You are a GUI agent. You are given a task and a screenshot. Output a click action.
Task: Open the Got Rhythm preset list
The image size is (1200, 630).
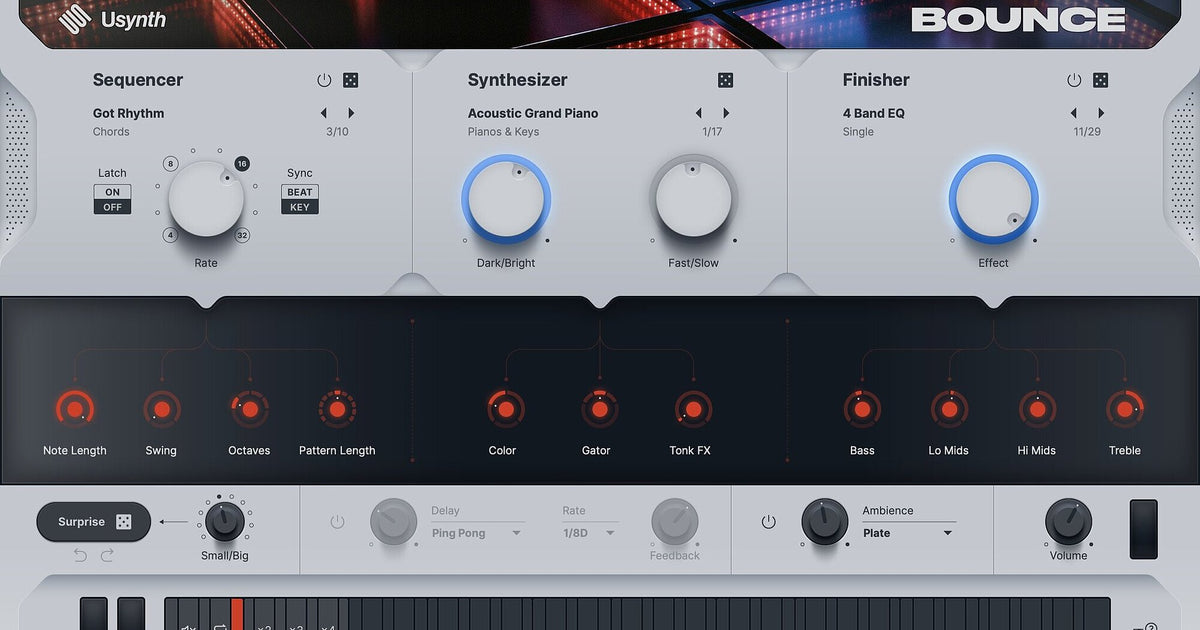pos(128,113)
